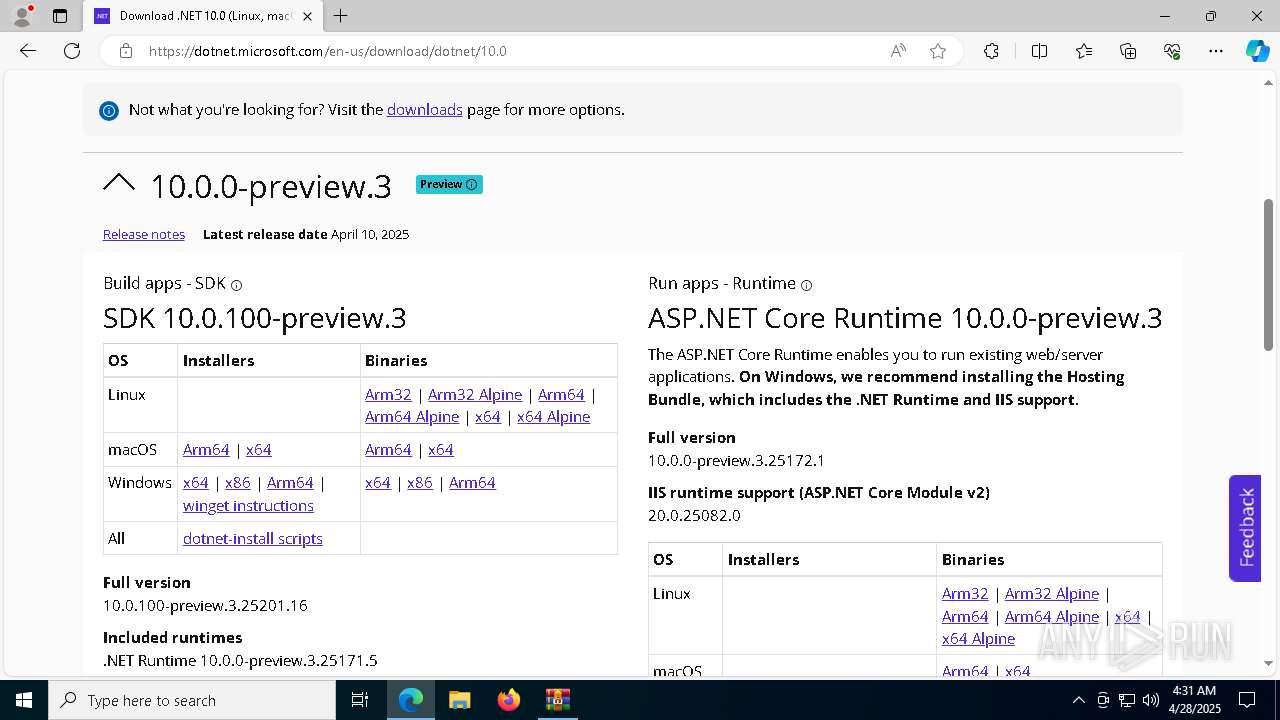The image size is (1280, 720).
Task: Open the tab actions menu icon
Action: pos(60,16)
